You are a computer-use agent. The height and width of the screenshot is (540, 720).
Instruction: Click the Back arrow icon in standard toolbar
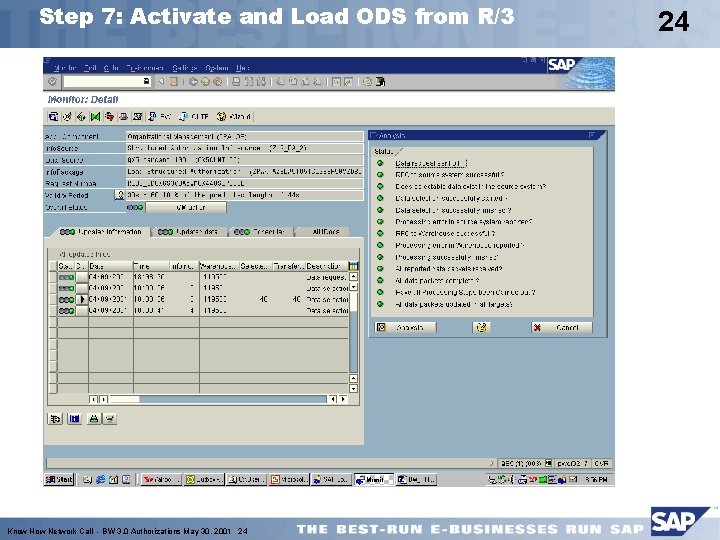click(x=193, y=82)
